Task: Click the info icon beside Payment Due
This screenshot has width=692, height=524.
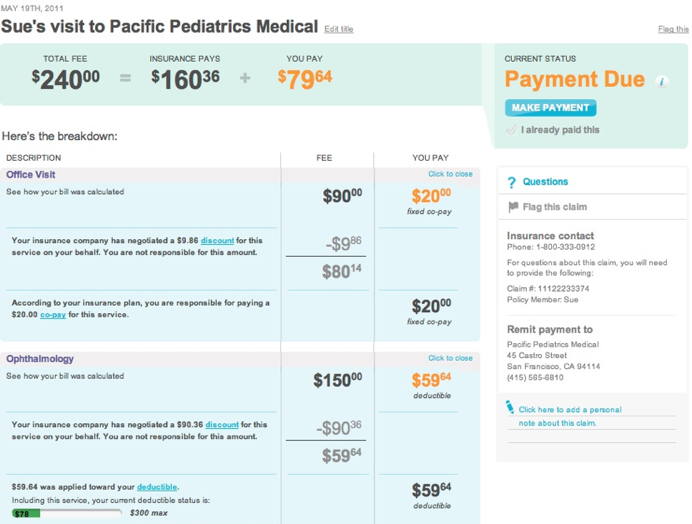Action: [662, 82]
